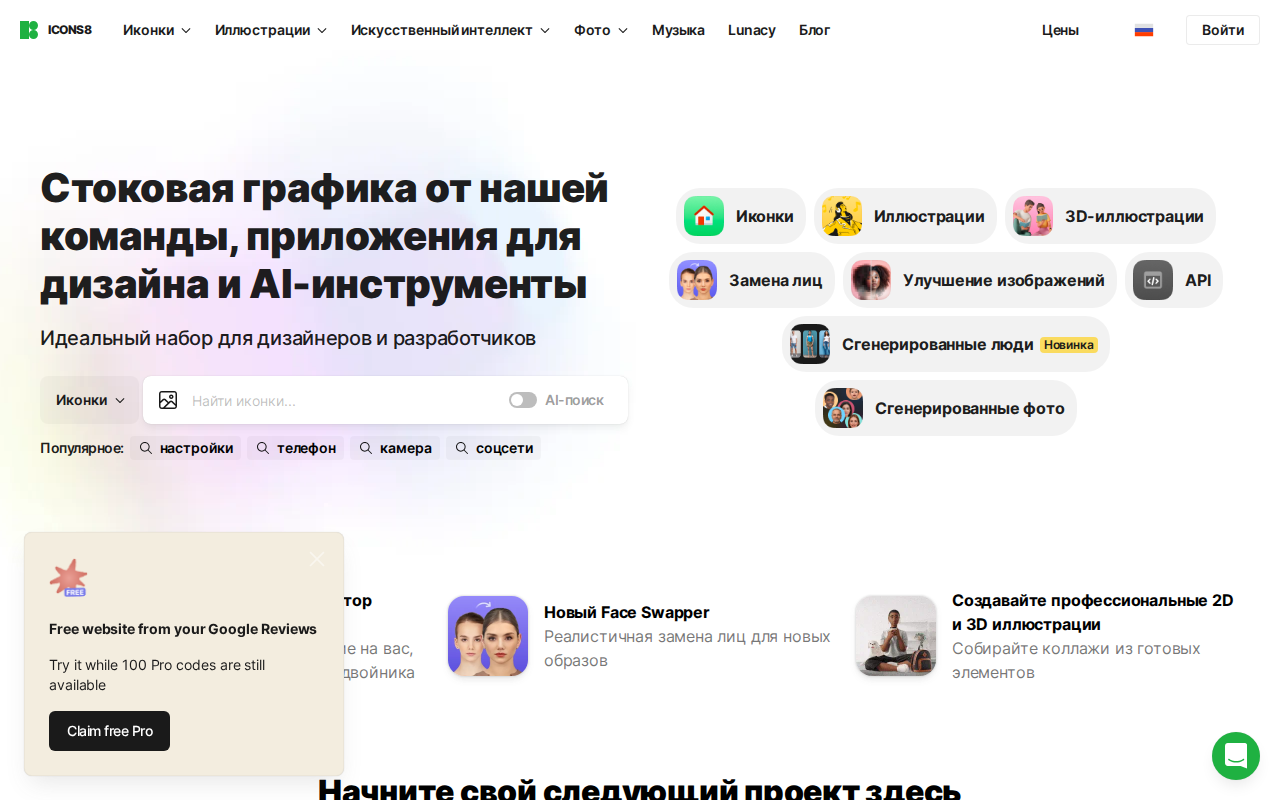The image size is (1280, 800).
Task: Search popular tag соцсети
Action: point(493,448)
